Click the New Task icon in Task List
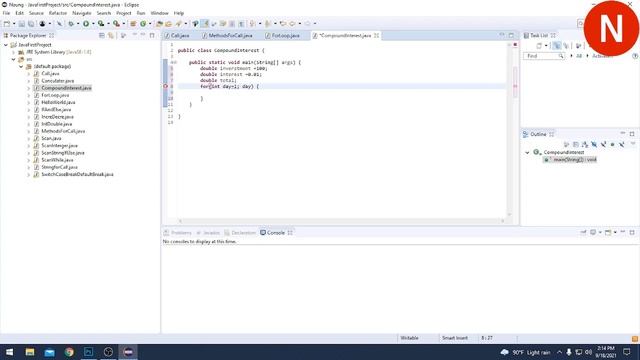The width and height of the screenshot is (640, 360). (539, 46)
